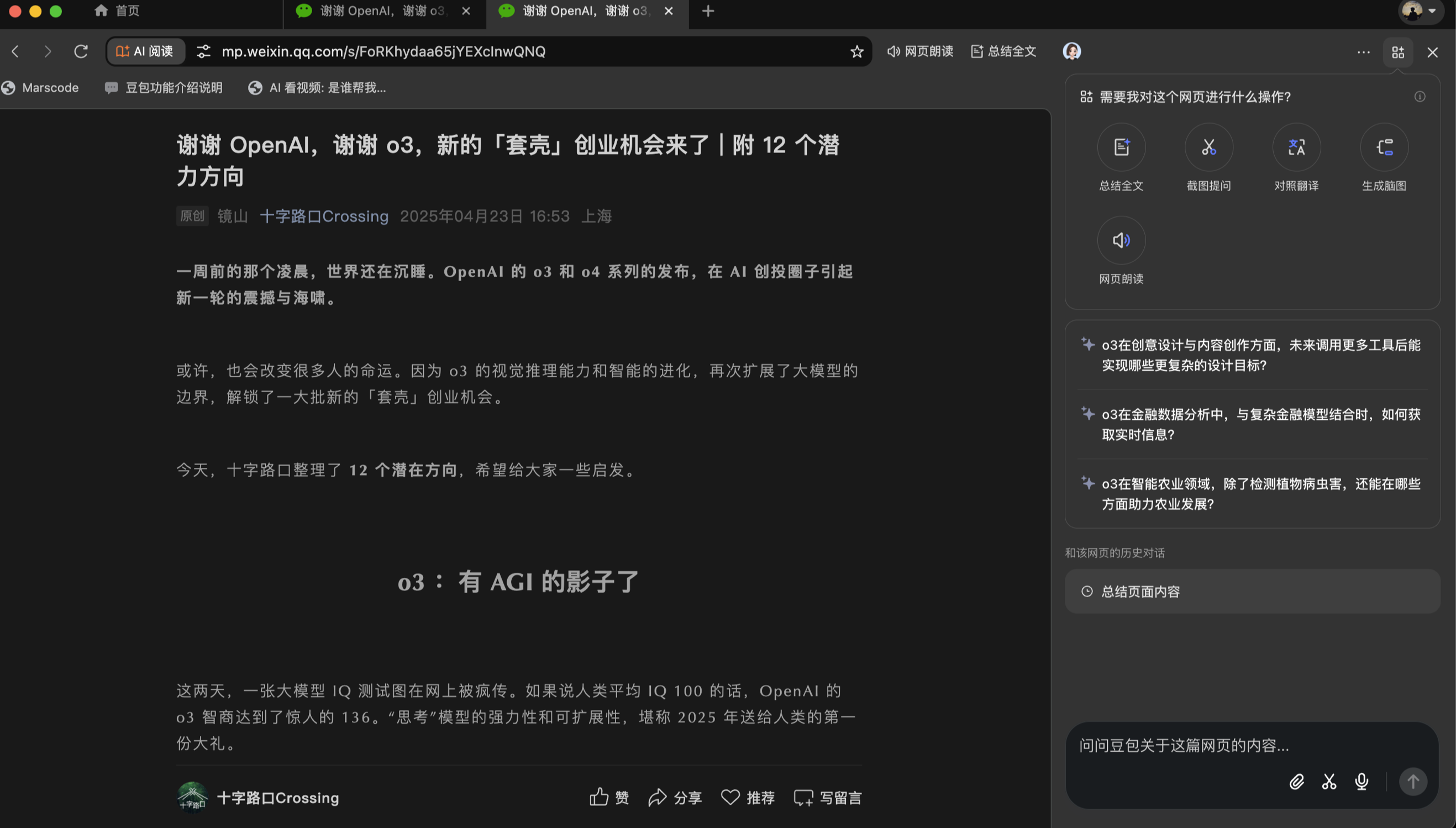Open the Doubao avatar in the toolbar
Screen dimensions: 1456x828
1071,52
